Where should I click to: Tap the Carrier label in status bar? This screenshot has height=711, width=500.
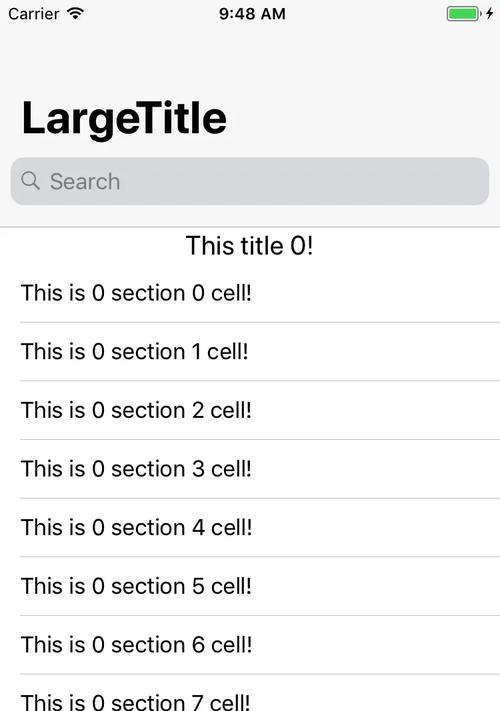click(x=34, y=14)
